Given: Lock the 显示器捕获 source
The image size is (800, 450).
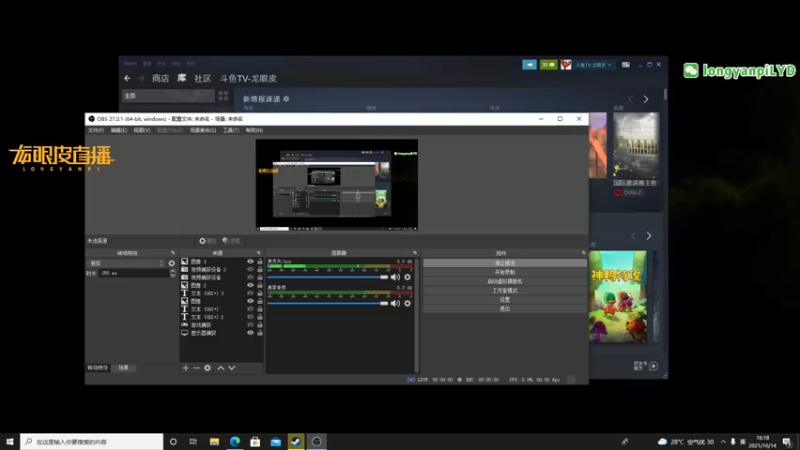Looking at the screenshot, I should click(x=260, y=333).
